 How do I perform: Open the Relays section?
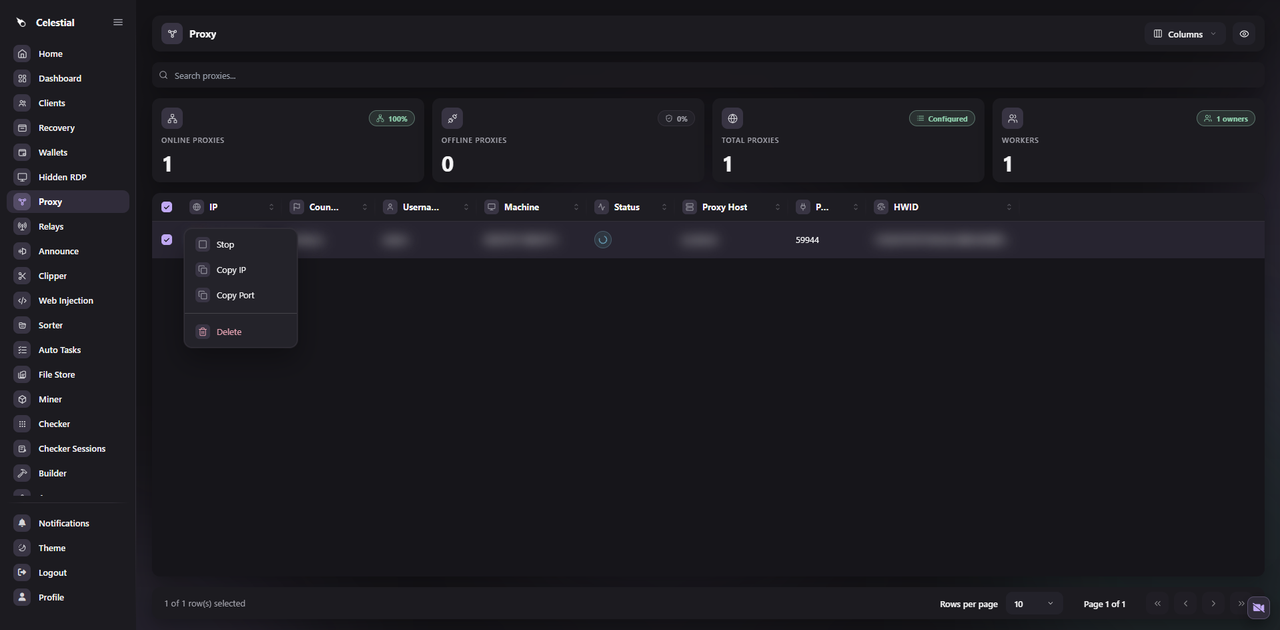click(x=68, y=226)
